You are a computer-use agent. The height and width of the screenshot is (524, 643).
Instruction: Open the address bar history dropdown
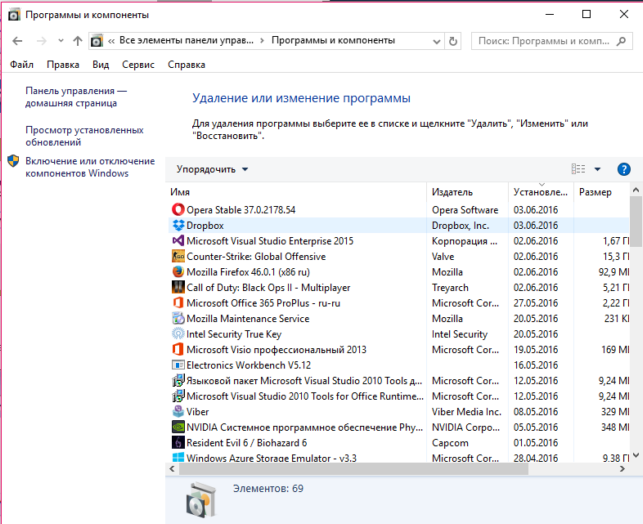(437, 41)
